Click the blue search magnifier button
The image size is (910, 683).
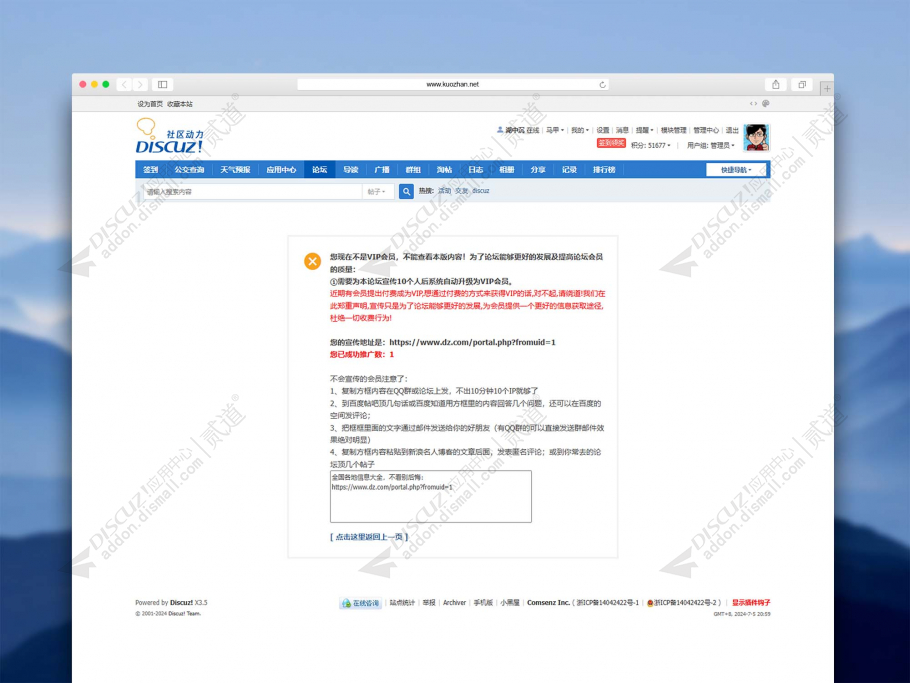pyautogui.click(x=406, y=191)
